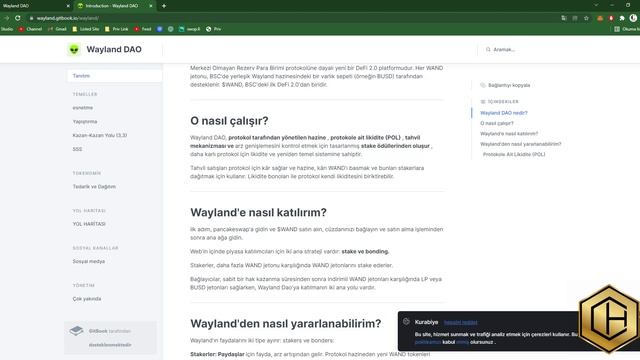Click the blue round bookmark icon
This screenshot has height=360, width=640.
pos(160,29)
